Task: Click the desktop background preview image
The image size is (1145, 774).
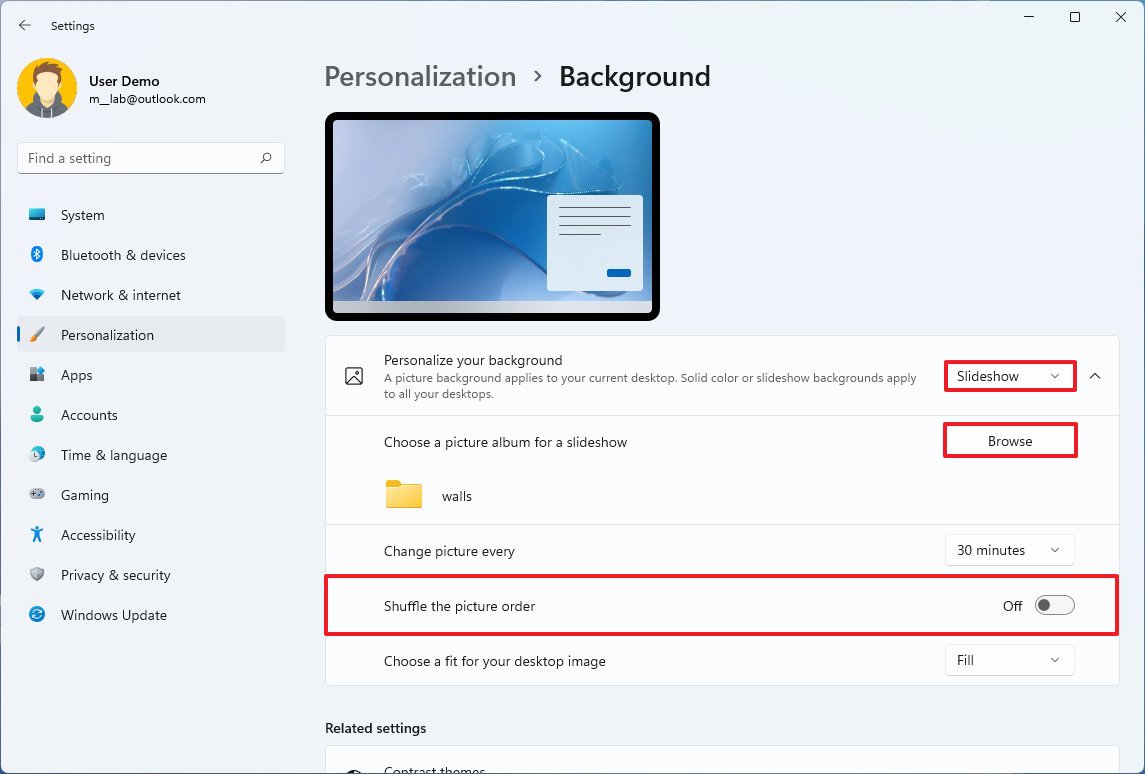Action: (492, 216)
